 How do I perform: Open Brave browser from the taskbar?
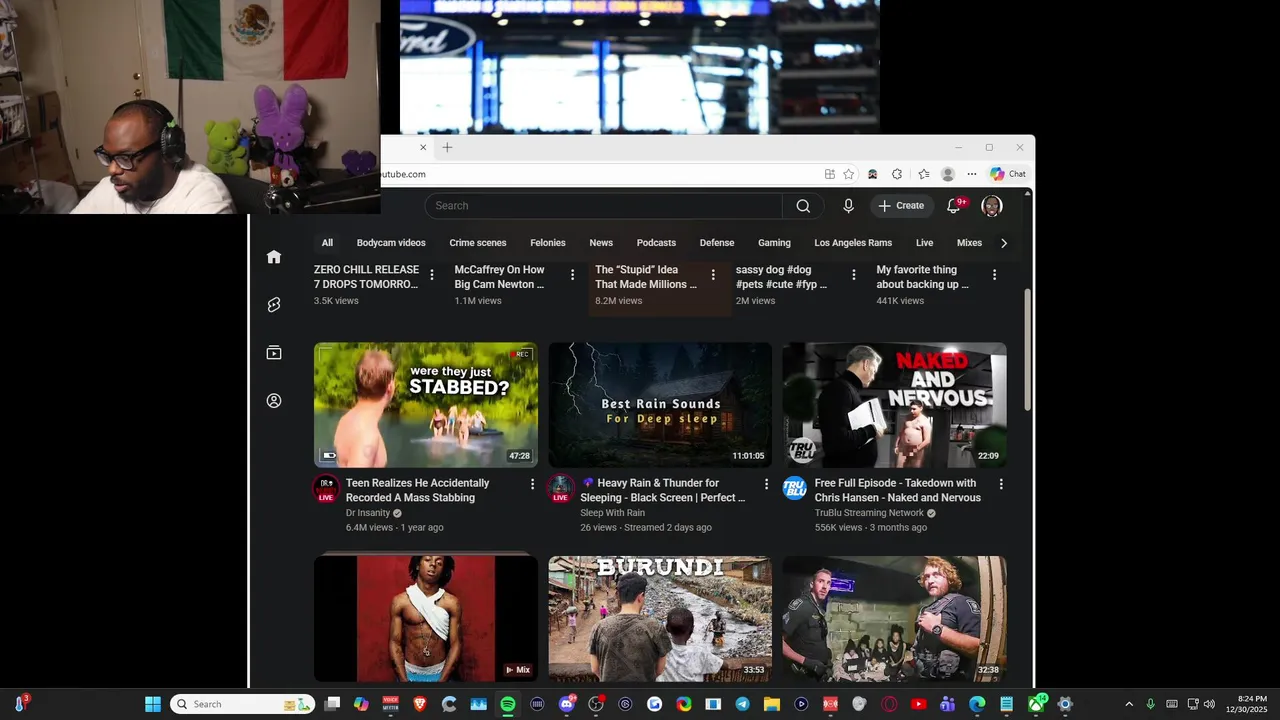click(x=420, y=704)
